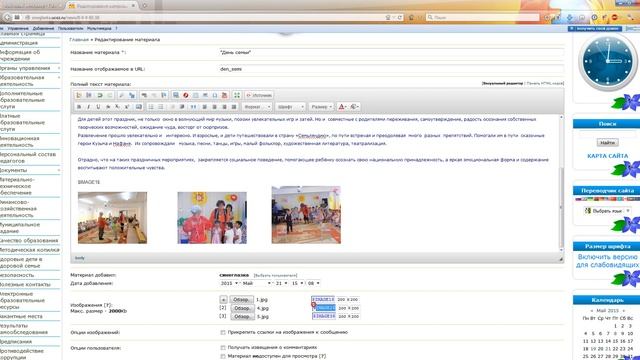Open a new browser tab

click(145, 6)
